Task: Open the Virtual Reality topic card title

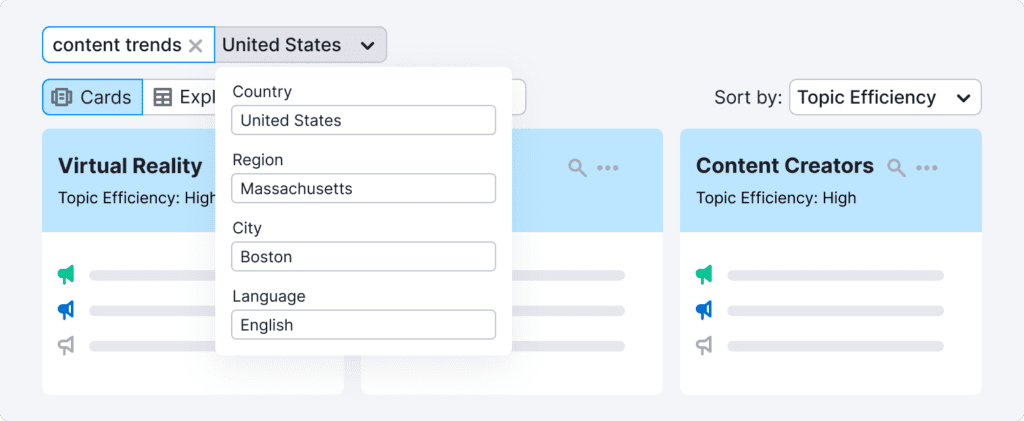Action: 130,166
